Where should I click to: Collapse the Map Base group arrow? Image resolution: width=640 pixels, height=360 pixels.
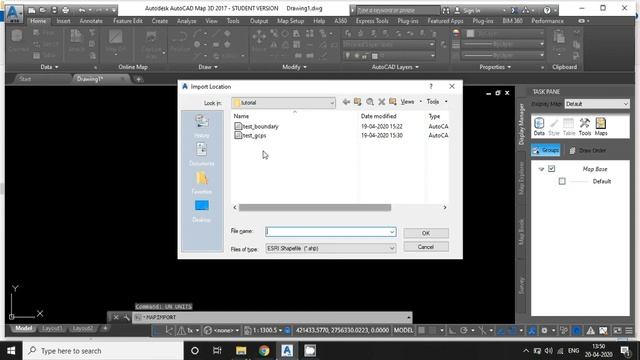point(541,169)
